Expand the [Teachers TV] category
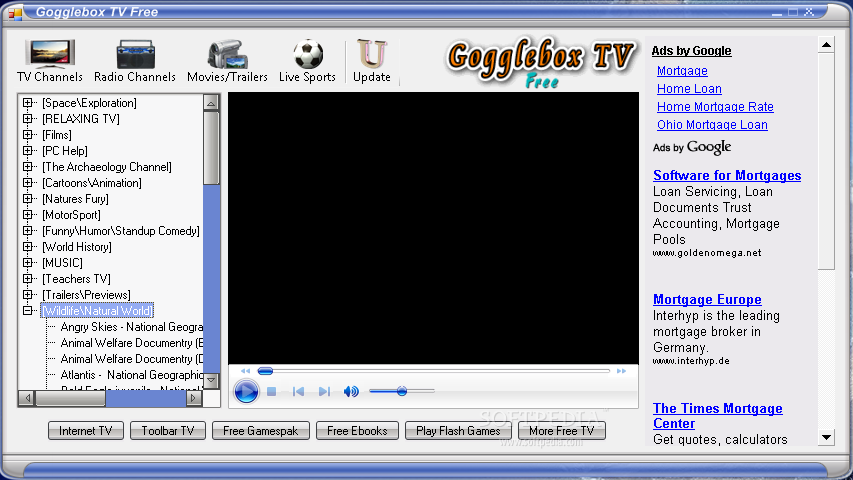 coord(27,279)
